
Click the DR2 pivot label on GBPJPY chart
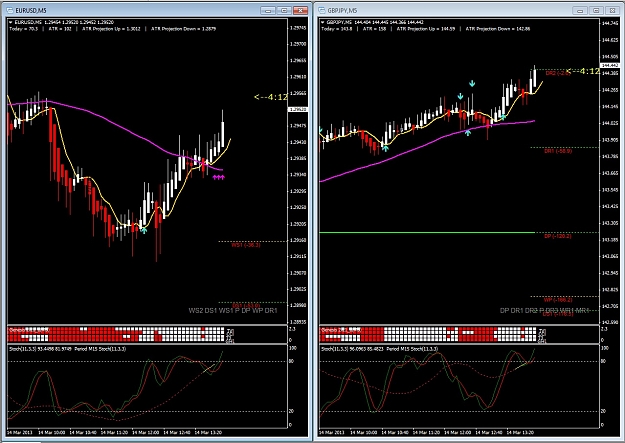(x=558, y=73)
